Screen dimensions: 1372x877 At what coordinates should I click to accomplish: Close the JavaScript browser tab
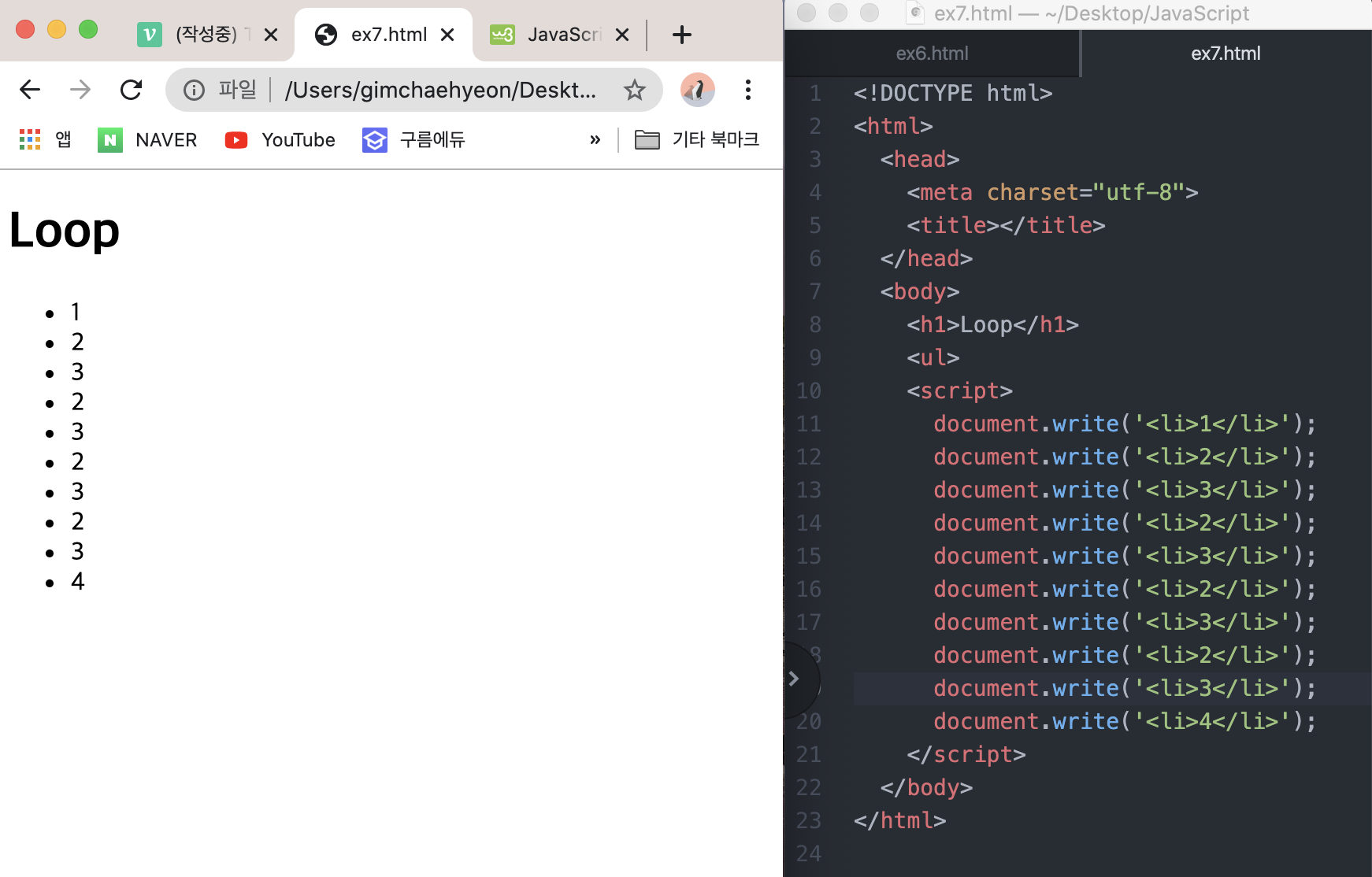tap(622, 35)
